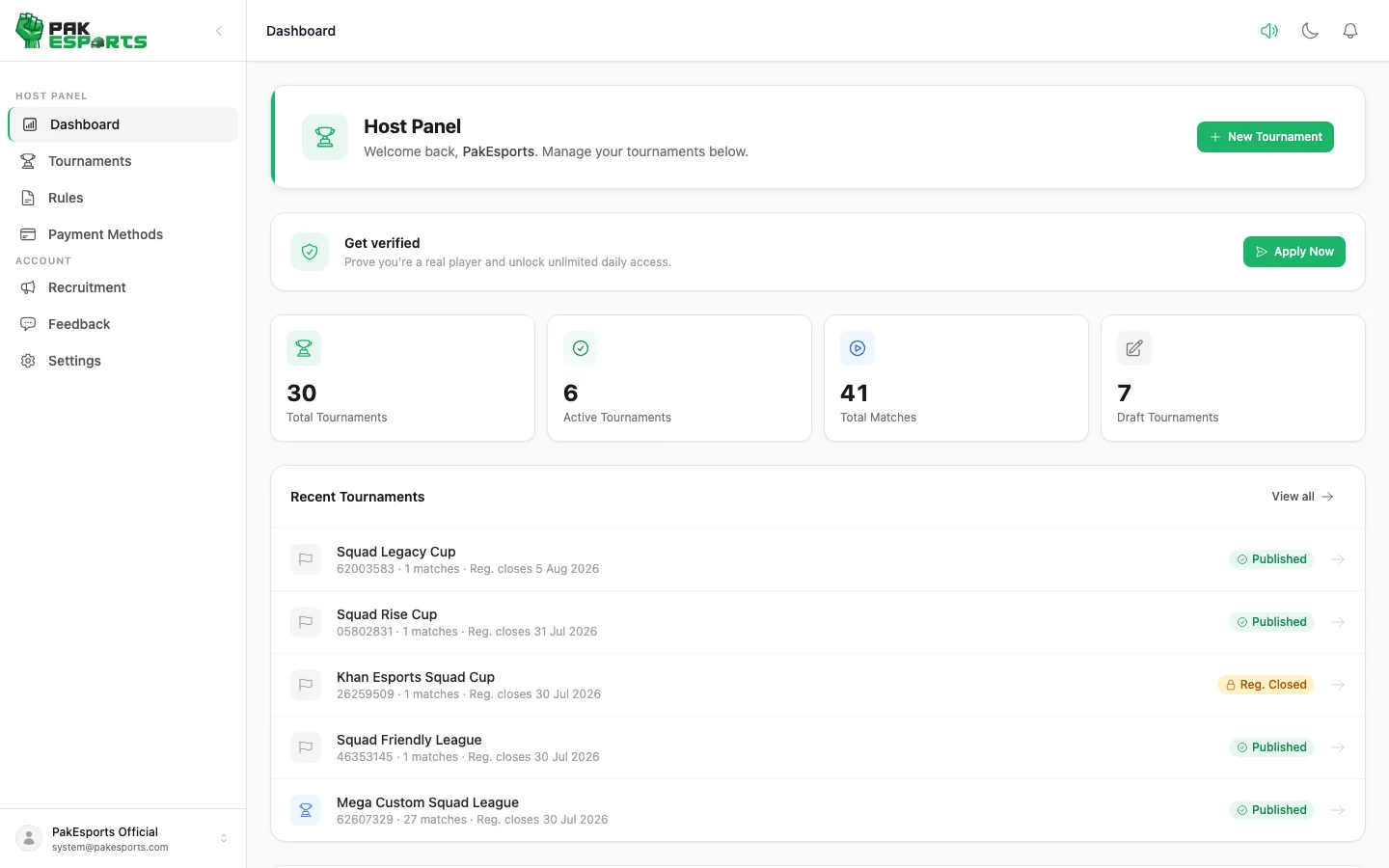Click the Dashboard page title
This screenshot has width=1389, height=868.
[301, 31]
